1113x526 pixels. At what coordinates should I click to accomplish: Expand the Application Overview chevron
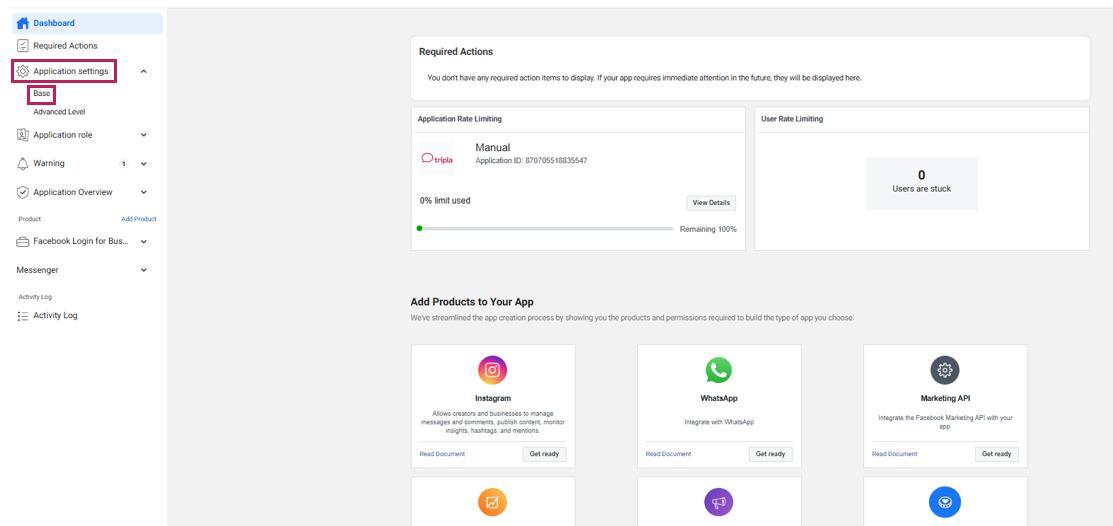pyautogui.click(x=144, y=192)
